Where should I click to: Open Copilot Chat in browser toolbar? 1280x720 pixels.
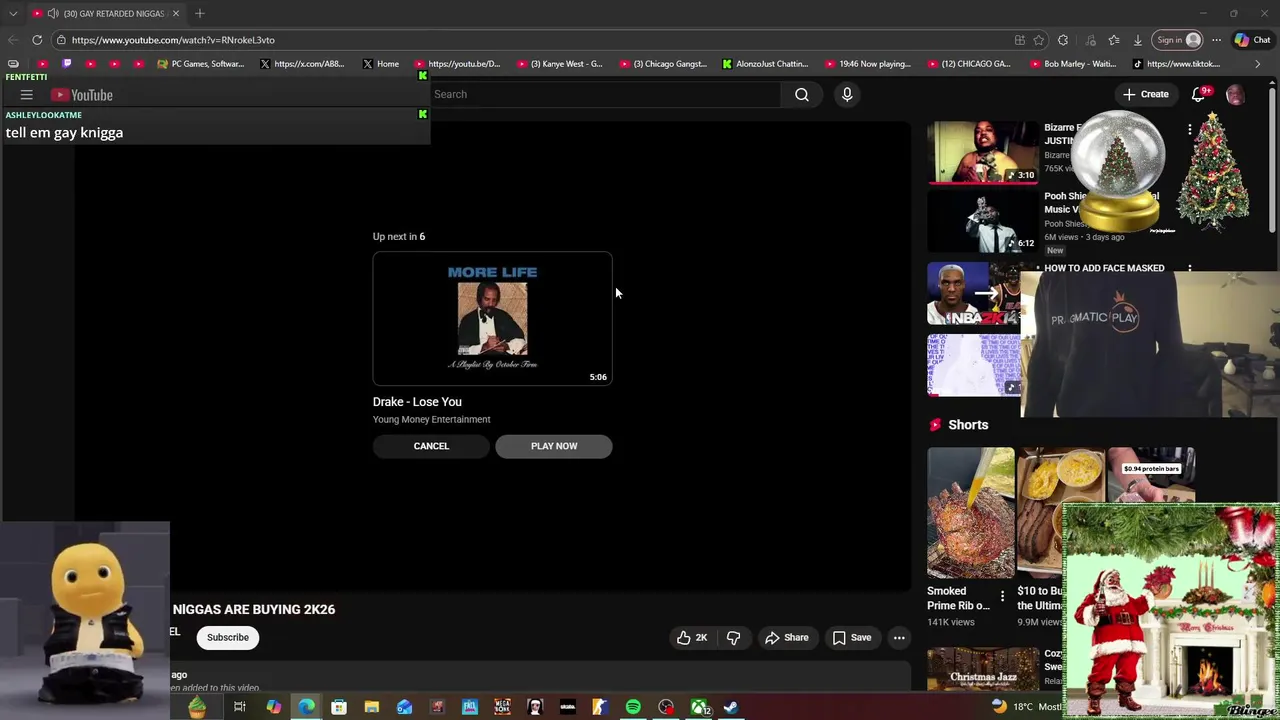click(1252, 40)
